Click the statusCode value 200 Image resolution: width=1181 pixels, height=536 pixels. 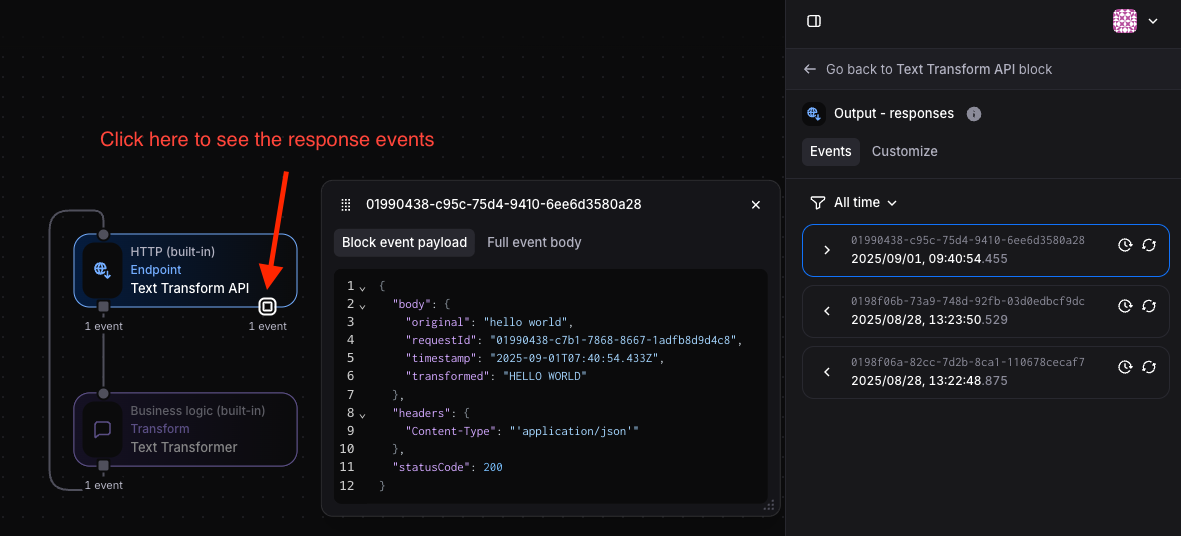tap(493, 467)
